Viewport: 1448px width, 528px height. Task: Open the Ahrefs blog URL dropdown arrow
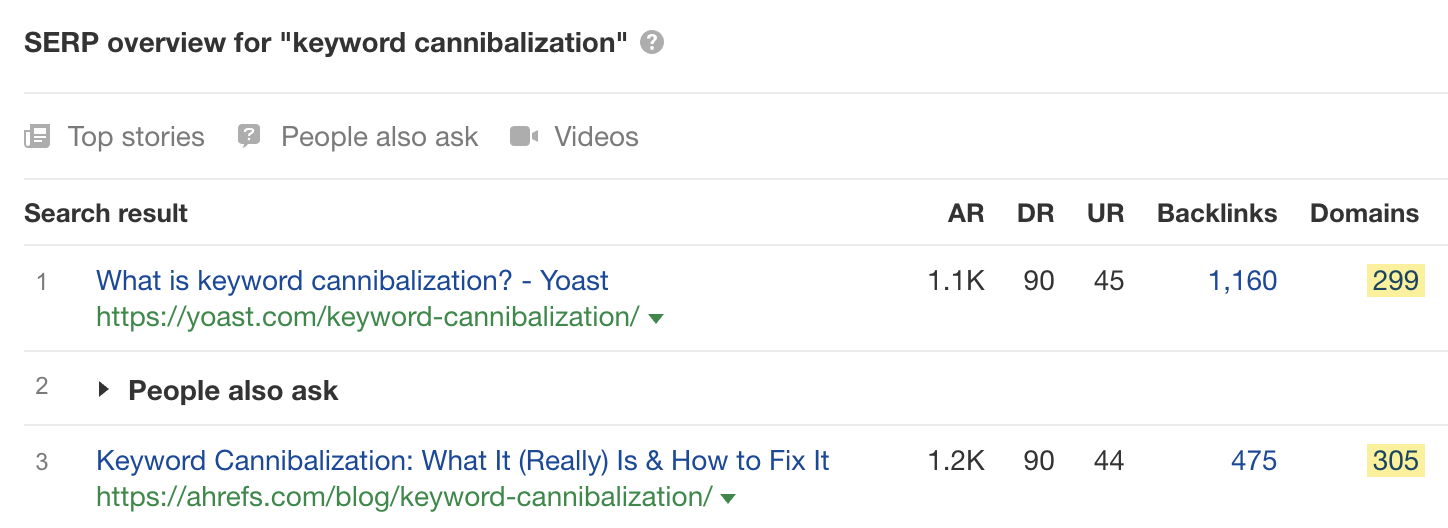[x=728, y=498]
